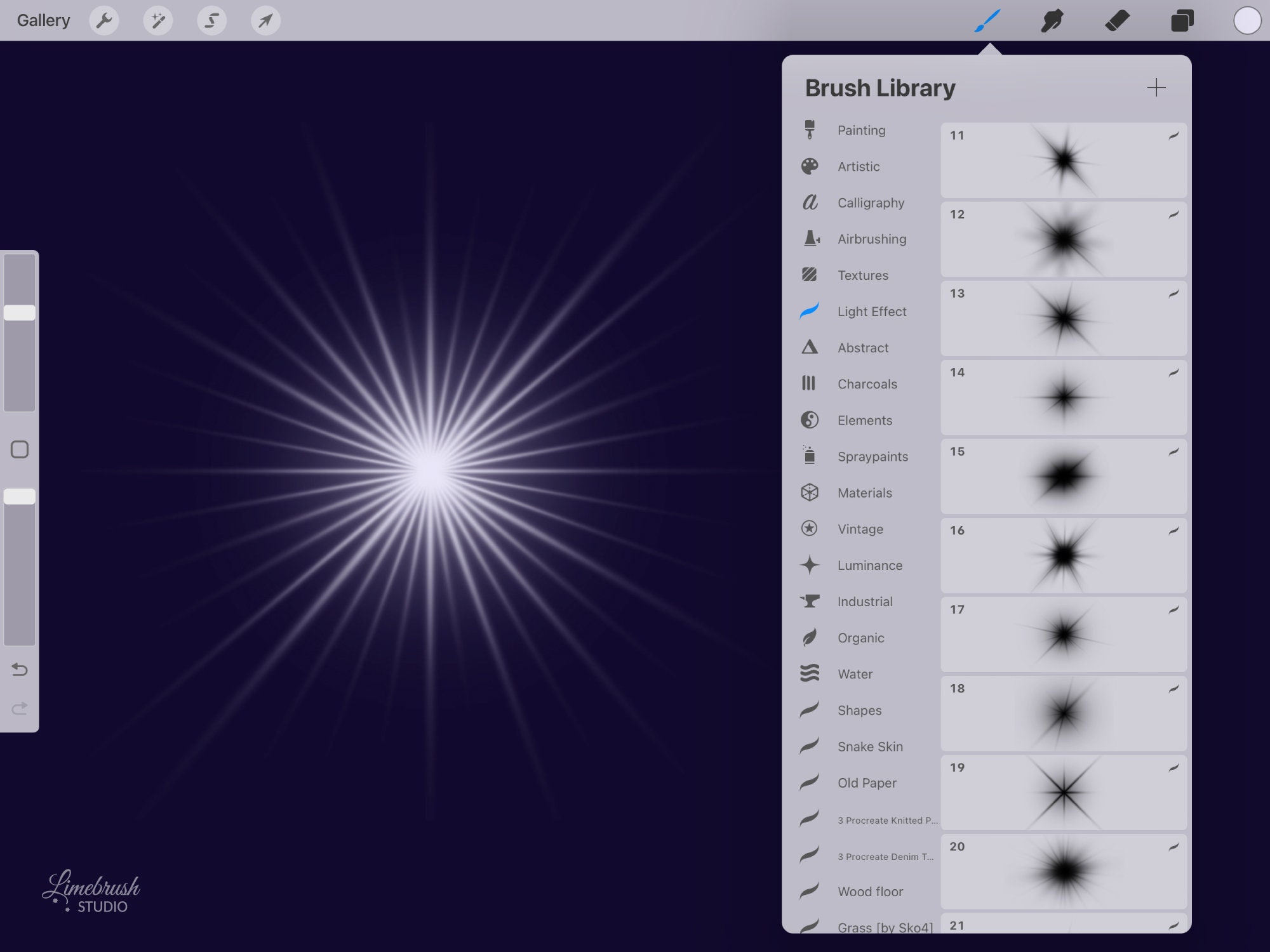
Task: Select the Eraser tool
Action: click(x=1118, y=20)
